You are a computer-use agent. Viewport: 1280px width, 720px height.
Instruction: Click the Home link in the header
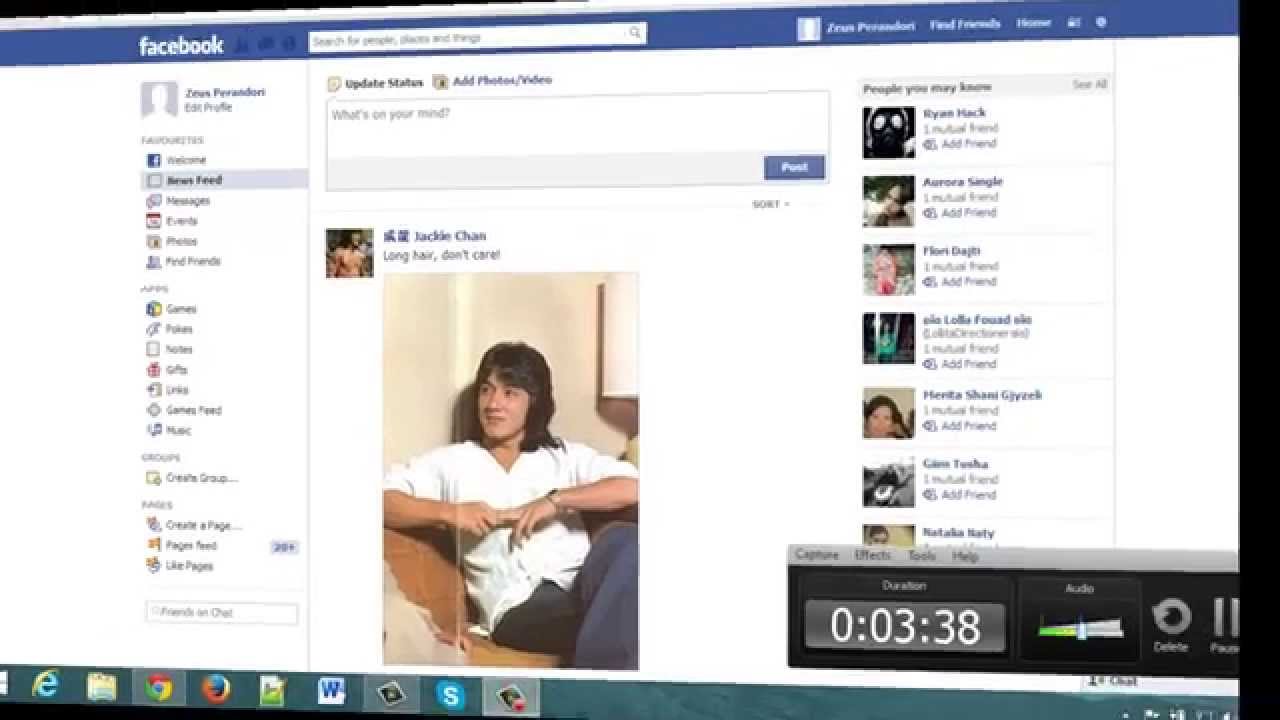tap(1034, 23)
